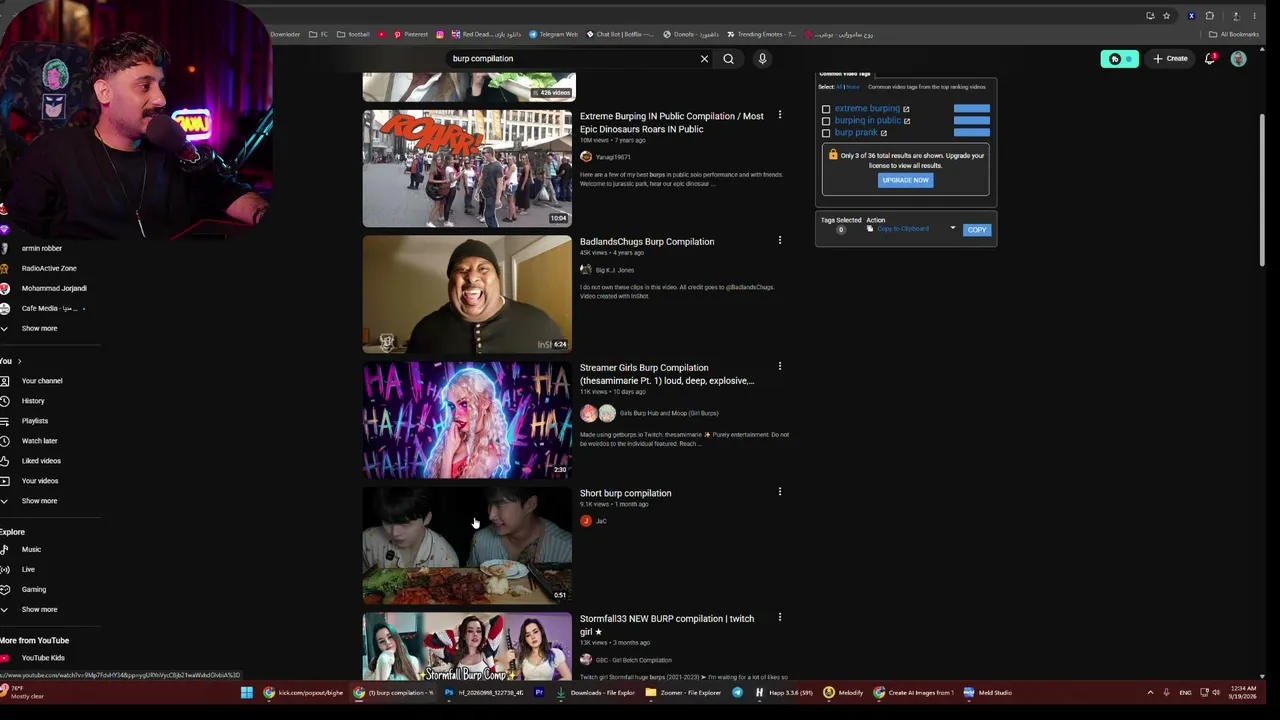Open Liked videos in the sidebar
The width and height of the screenshot is (1280, 720).
tap(41, 461)
